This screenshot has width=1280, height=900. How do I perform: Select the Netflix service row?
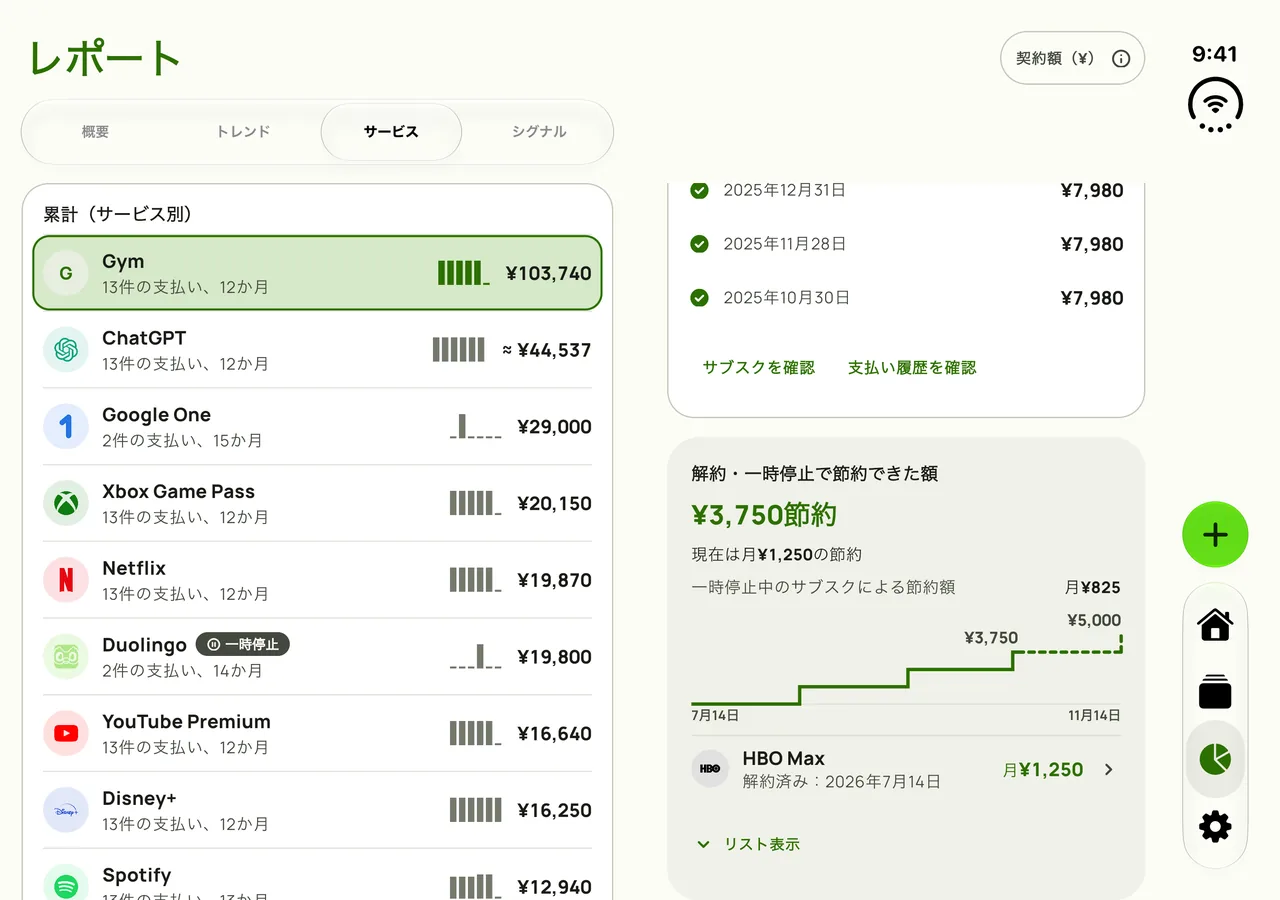pyautogui.click(x=317, y=580)
